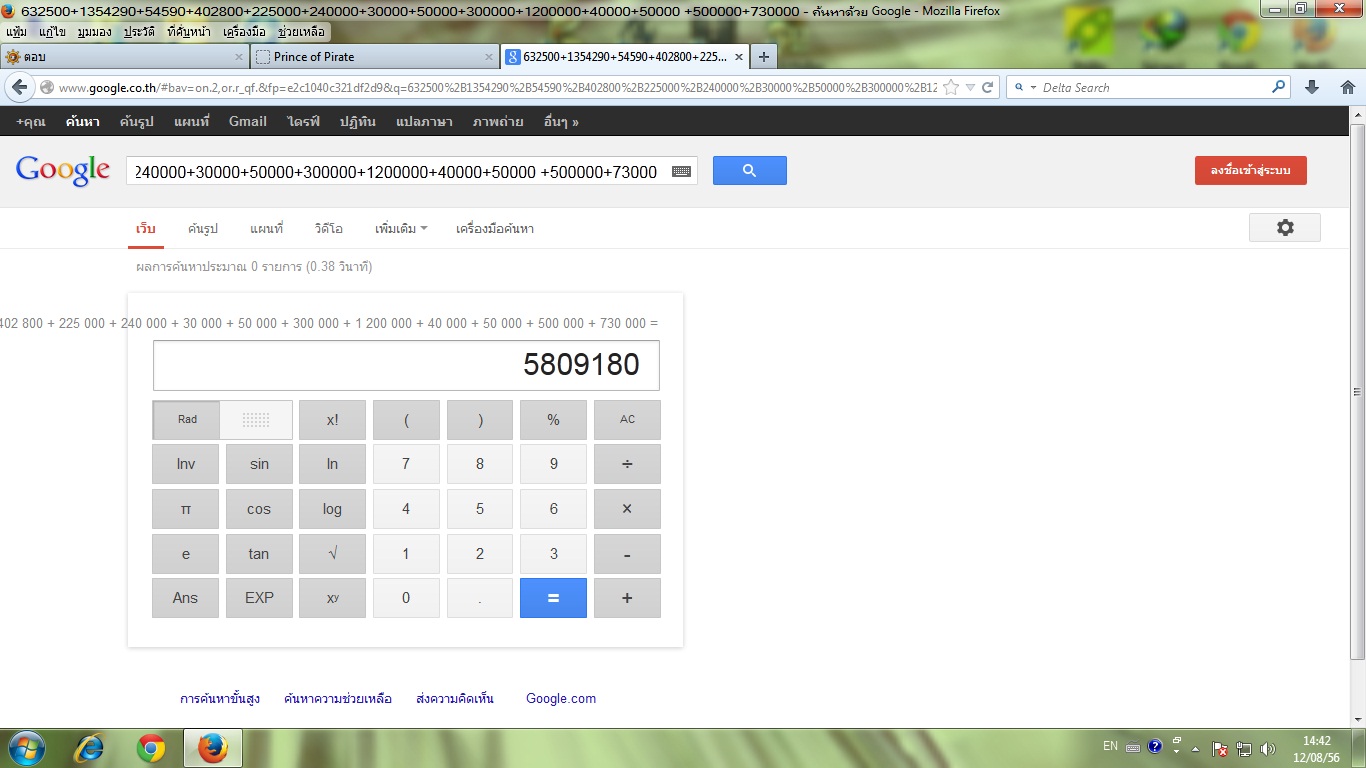Screen dimensions: 1366x768
Task: Expand the เพิ่มเติม dropdown
Action: (401, 229)
